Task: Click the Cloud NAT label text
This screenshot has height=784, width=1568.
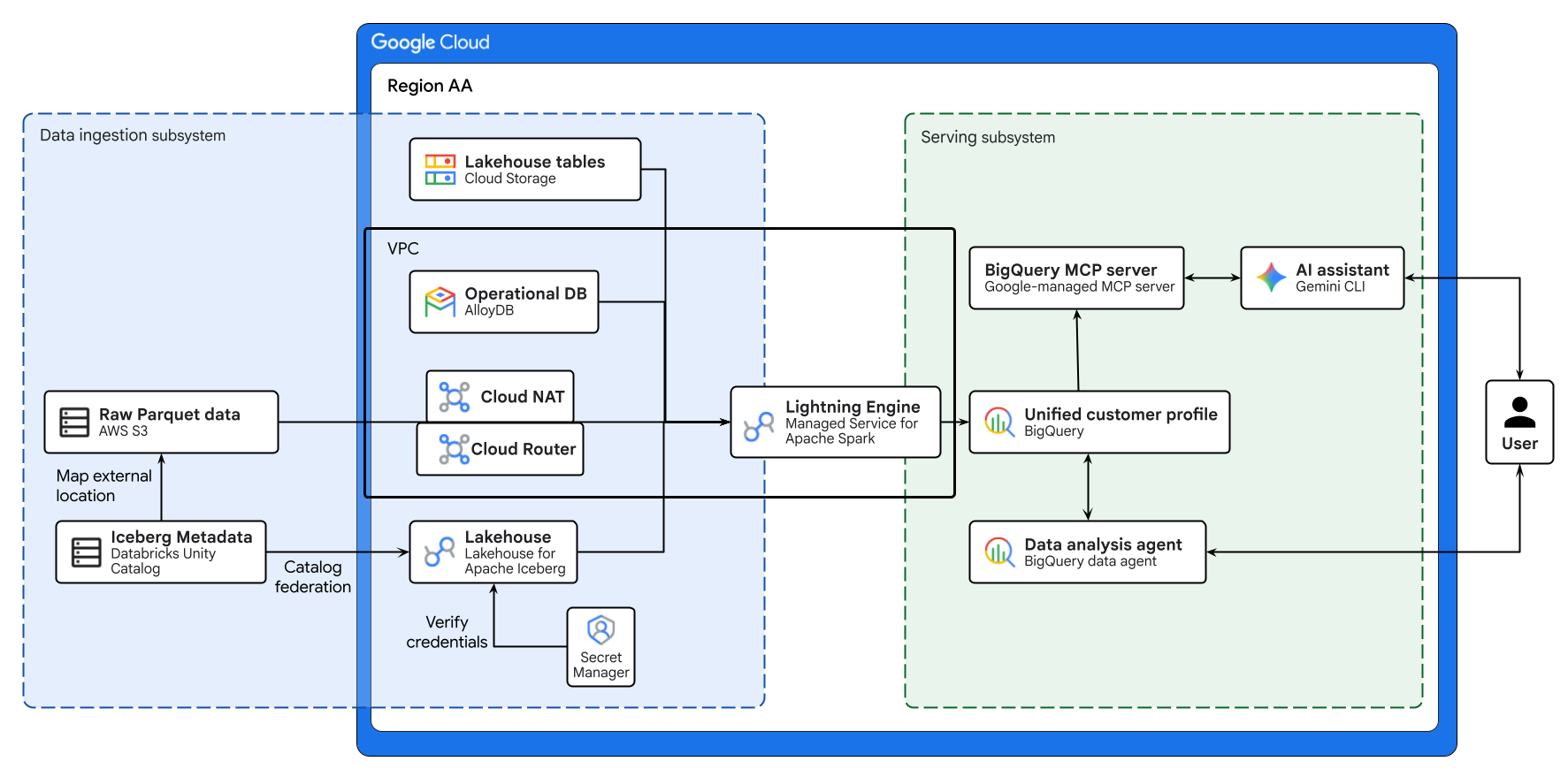Action: (x=523, y=397)
